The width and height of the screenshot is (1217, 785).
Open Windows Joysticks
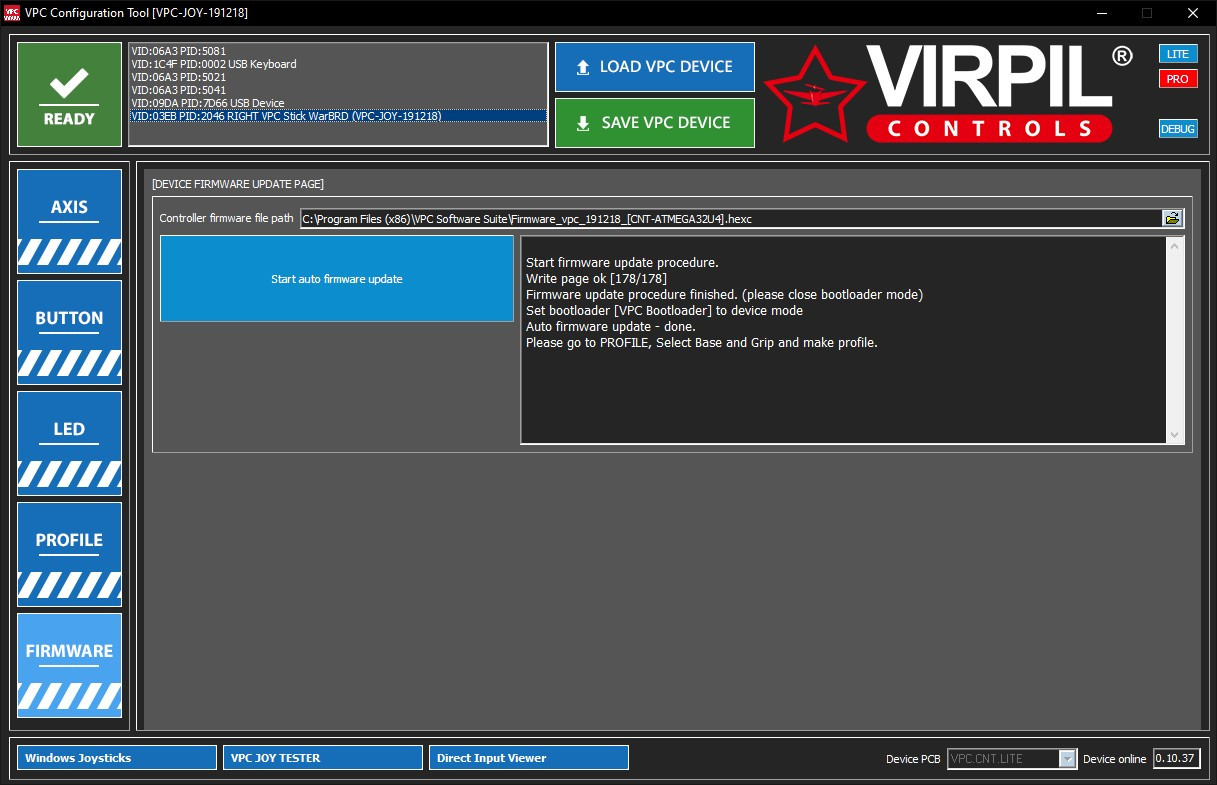point(117,758)
